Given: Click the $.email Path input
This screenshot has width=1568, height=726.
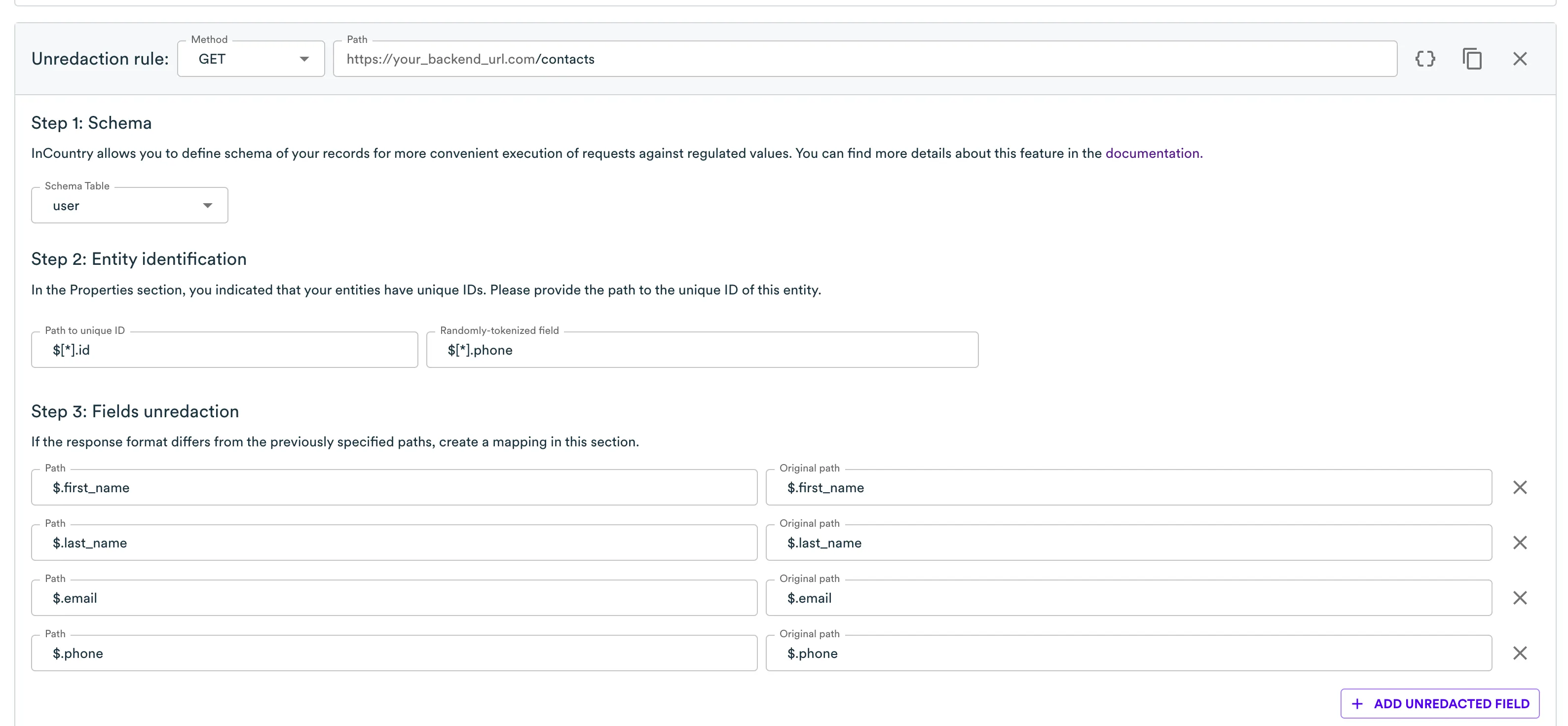Looking at the screenshot, I should [394, 598].
